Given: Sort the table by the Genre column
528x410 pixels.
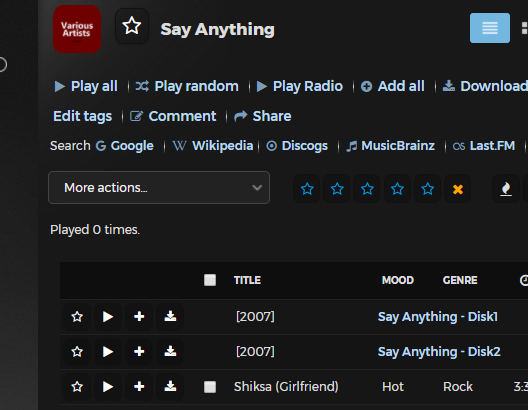Looking at the screenshot, I should pyautogui.click(x=460, y=280).
